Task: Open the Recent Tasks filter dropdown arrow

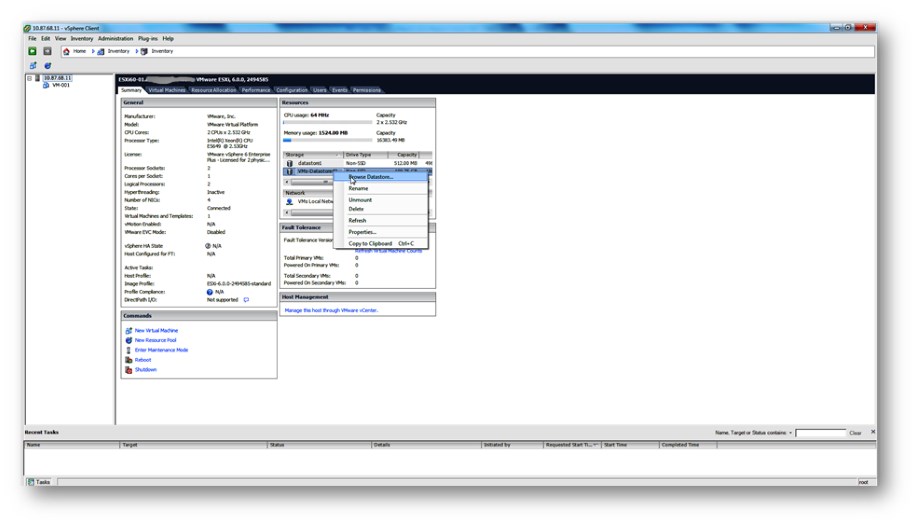Action: point(790,433)
